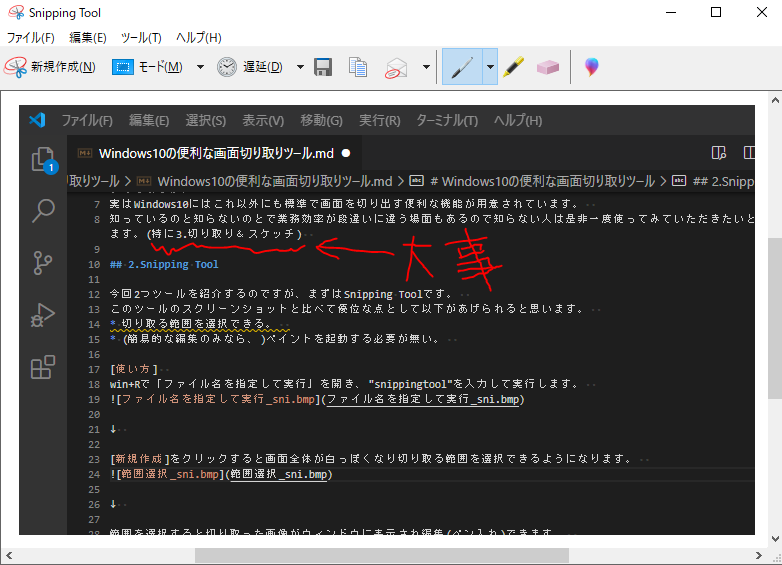Open VS Code 選択(S) menu

[205, 121]
